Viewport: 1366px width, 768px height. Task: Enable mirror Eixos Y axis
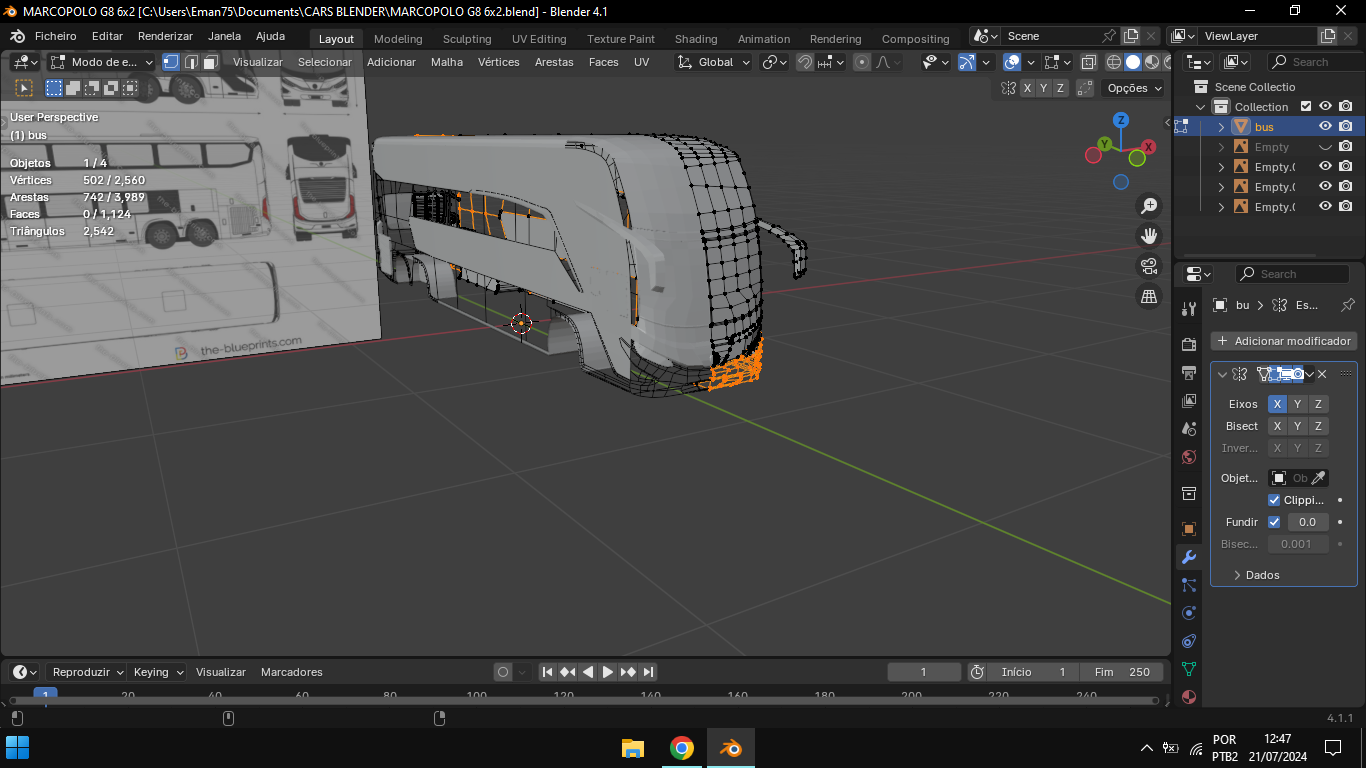(1297, 404)
